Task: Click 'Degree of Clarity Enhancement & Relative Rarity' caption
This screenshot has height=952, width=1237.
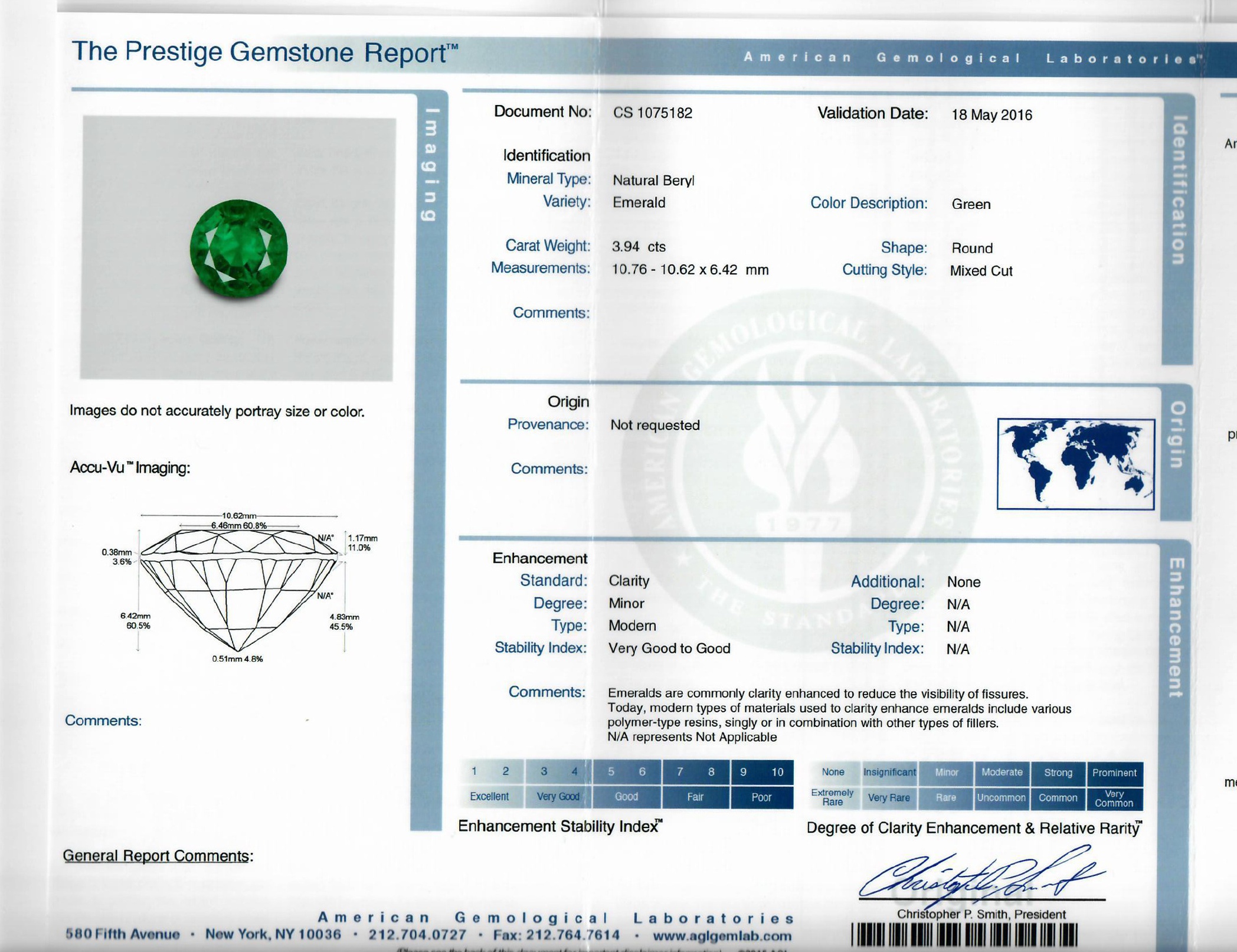Action: [974, 828]
